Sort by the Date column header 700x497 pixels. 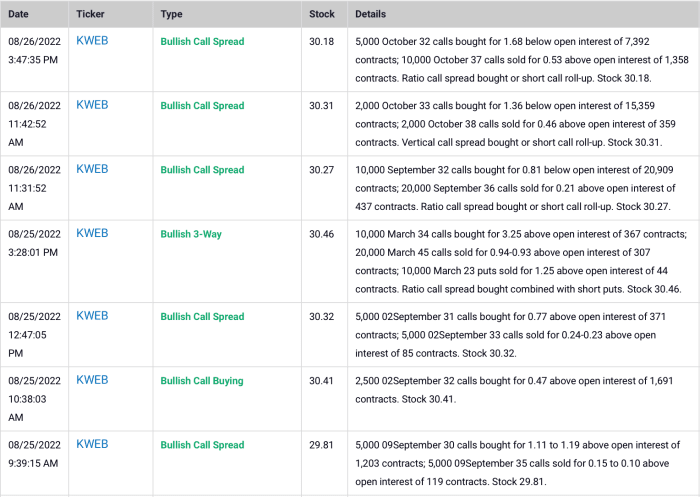tap(19, 15)
